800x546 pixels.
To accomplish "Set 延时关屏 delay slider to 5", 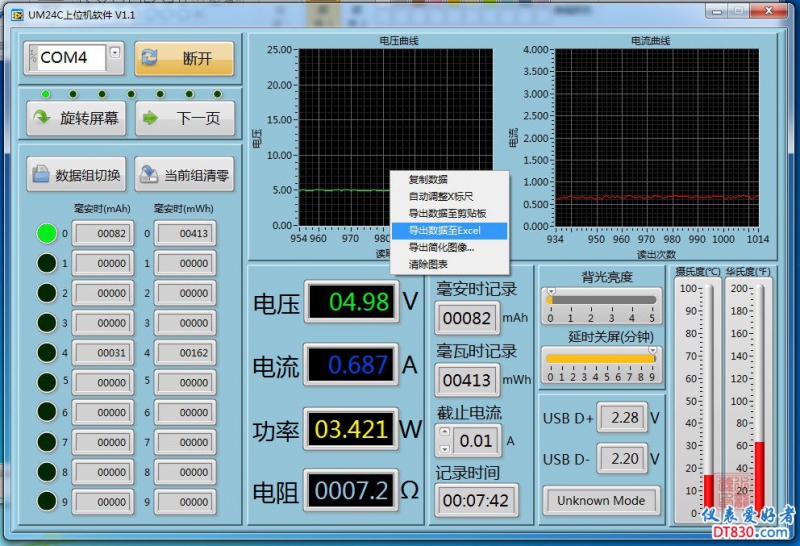I will click(x=607, y=357).
